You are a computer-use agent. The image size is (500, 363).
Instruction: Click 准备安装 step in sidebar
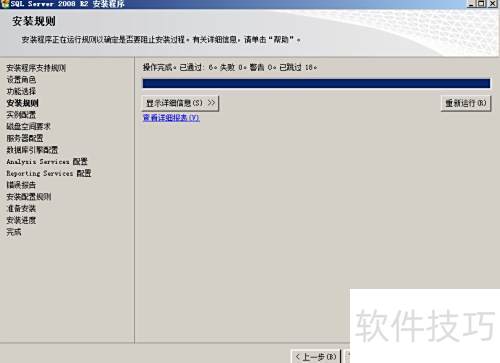(x=21, y=208)
